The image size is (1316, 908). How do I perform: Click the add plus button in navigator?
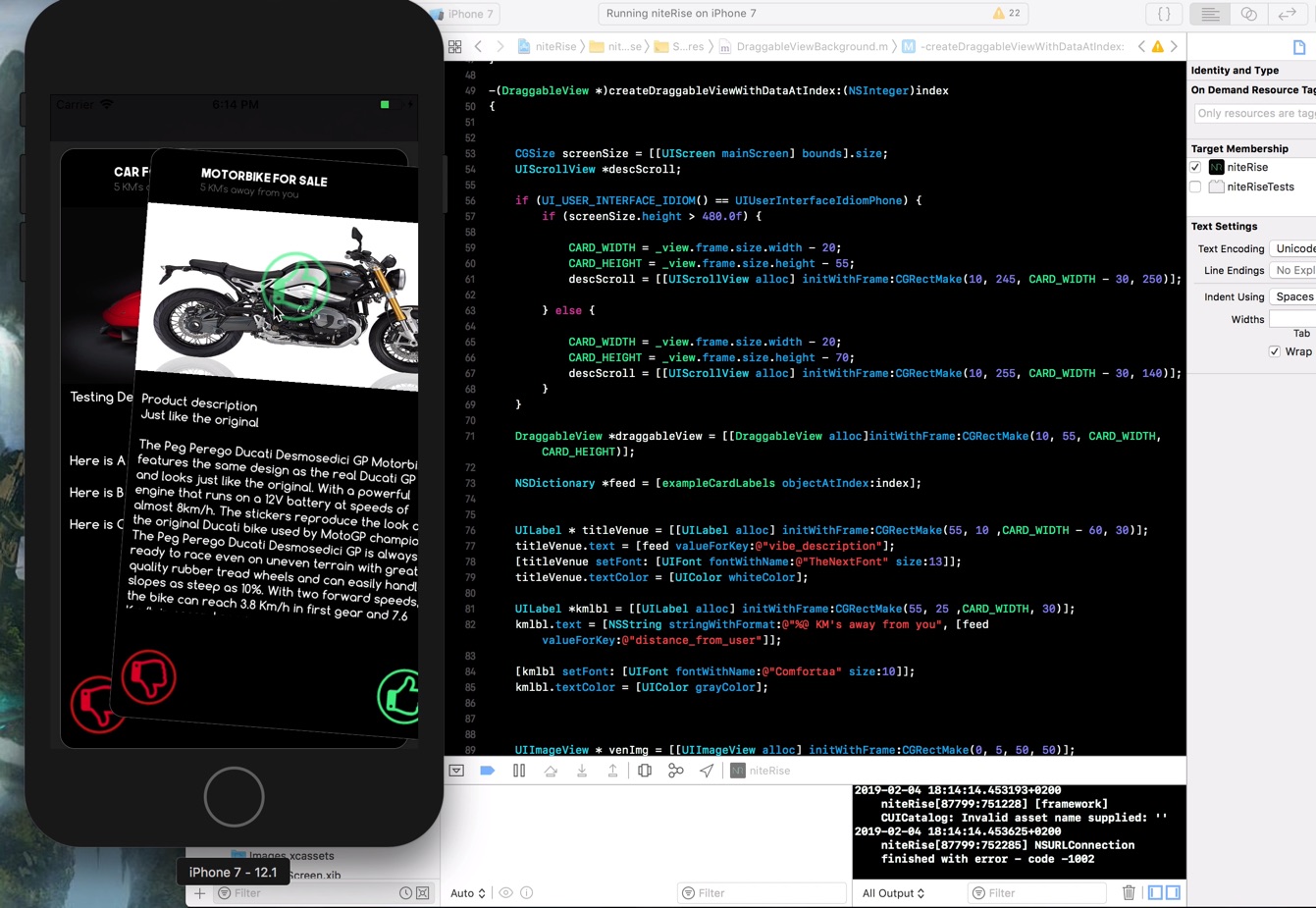pos(199,893)
